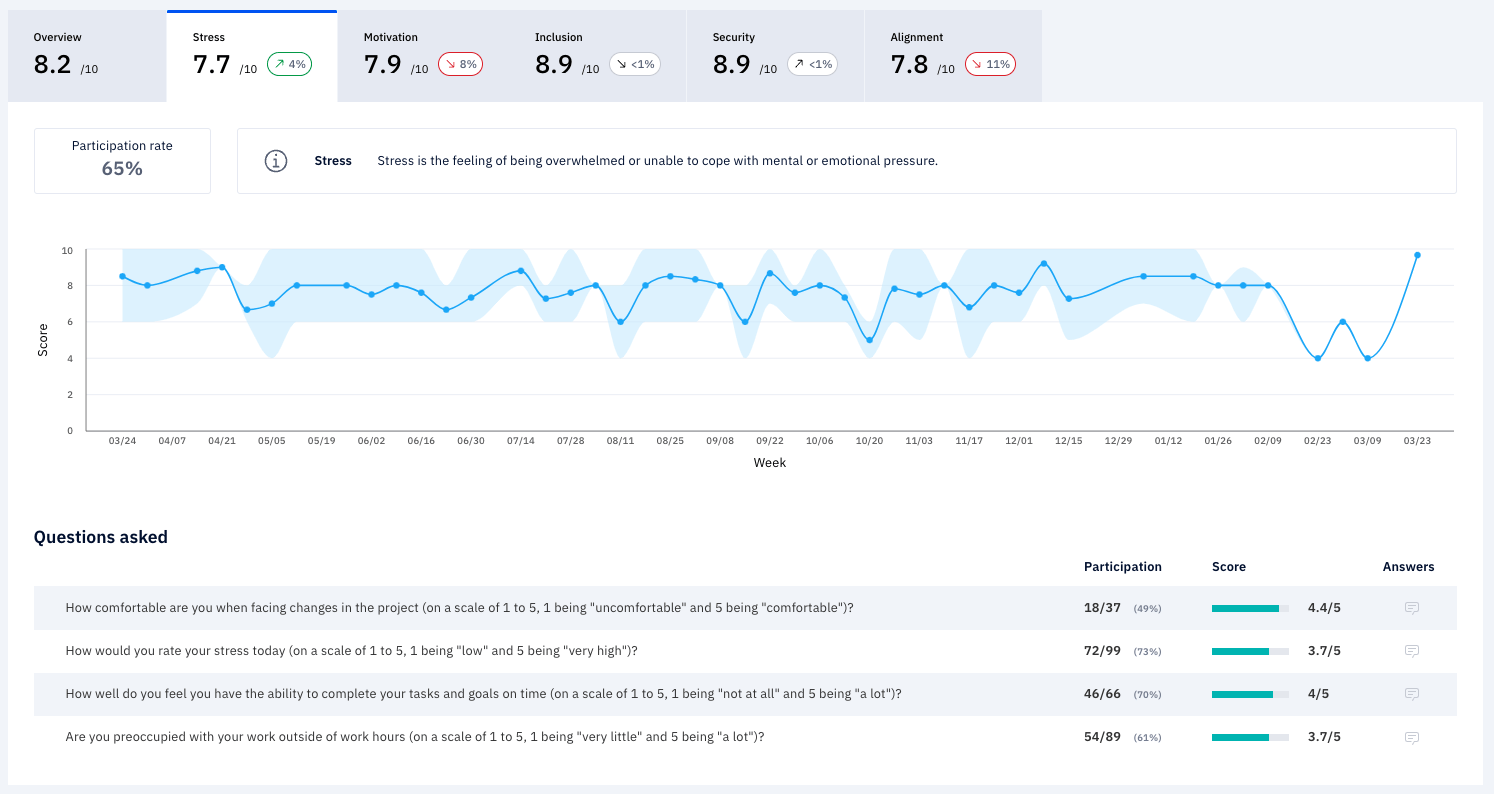Click the 03/23 final data point on chart
The image size is (1494, 794).
1417,255
